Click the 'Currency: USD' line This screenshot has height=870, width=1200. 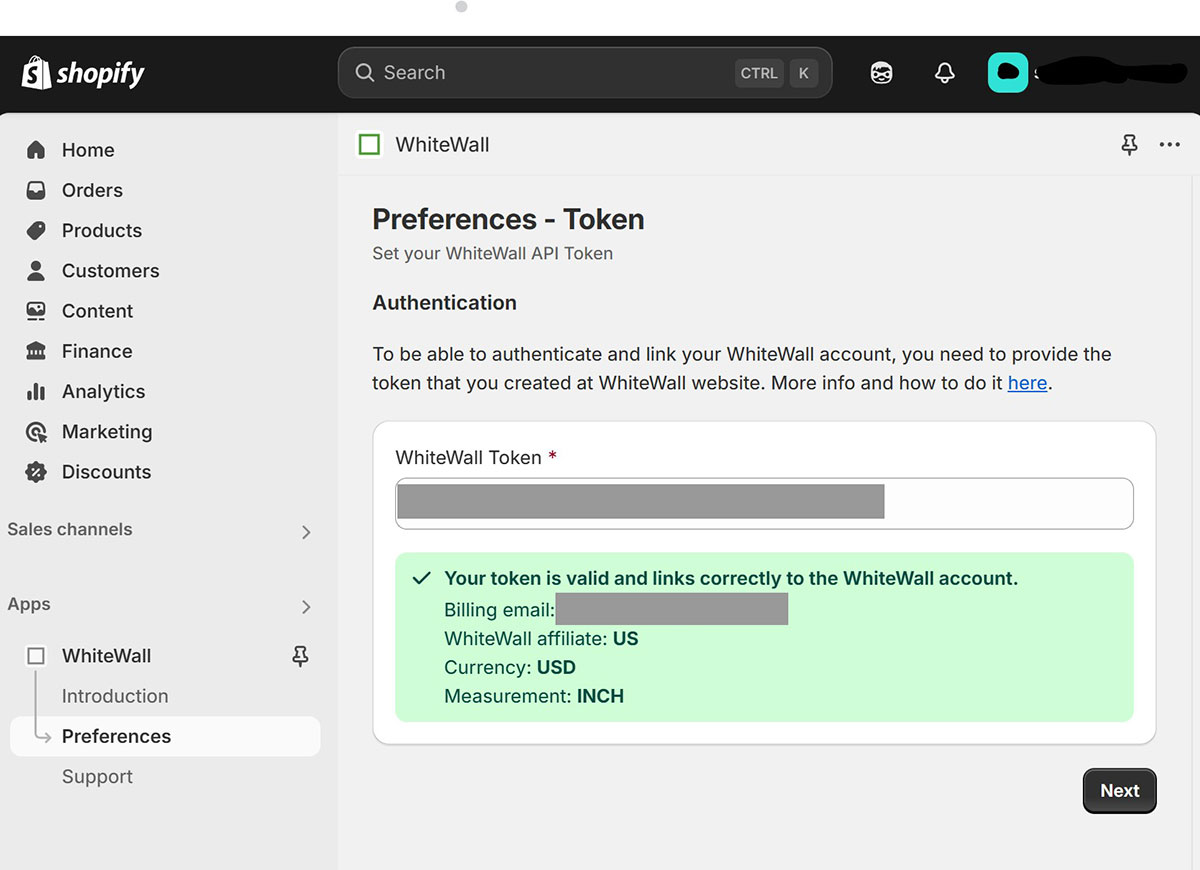[x=510, y=667]
